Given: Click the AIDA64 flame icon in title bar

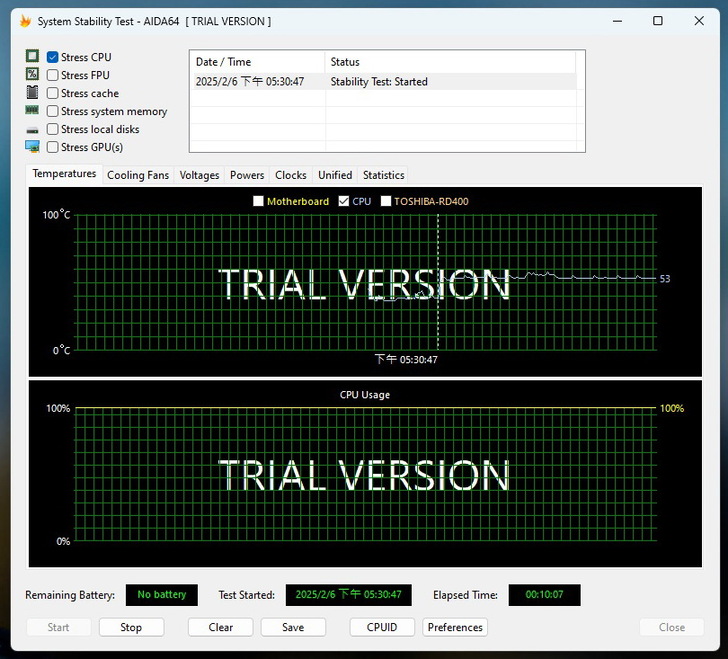Looking at the screenshot, I should 25,21.
